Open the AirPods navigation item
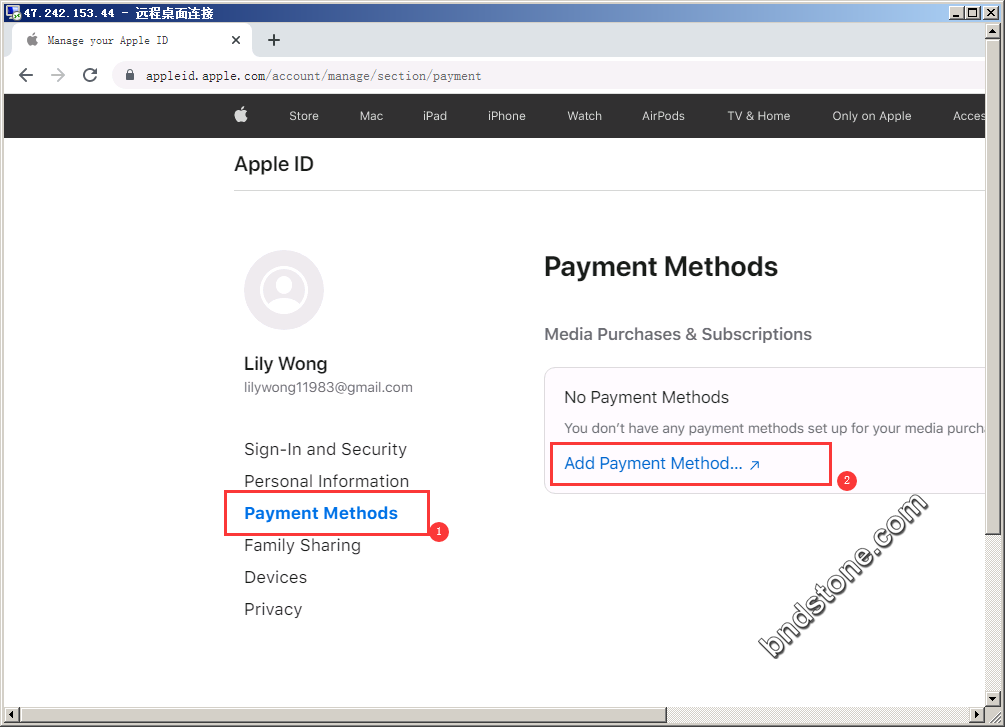Image resolution: width=1005 pixels, height=727 pixels. [663, 116]
